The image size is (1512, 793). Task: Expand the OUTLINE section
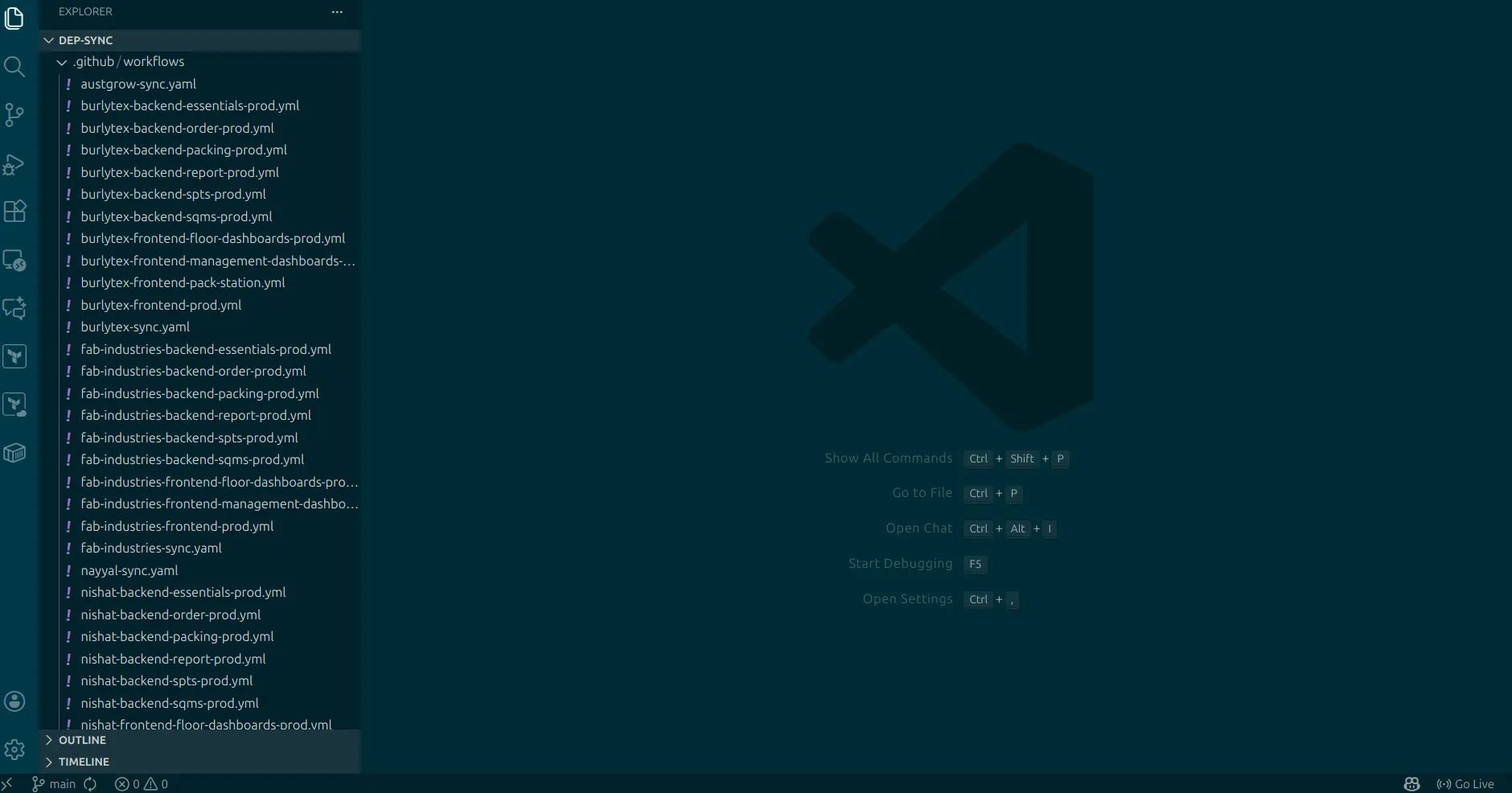click(83, 740)
